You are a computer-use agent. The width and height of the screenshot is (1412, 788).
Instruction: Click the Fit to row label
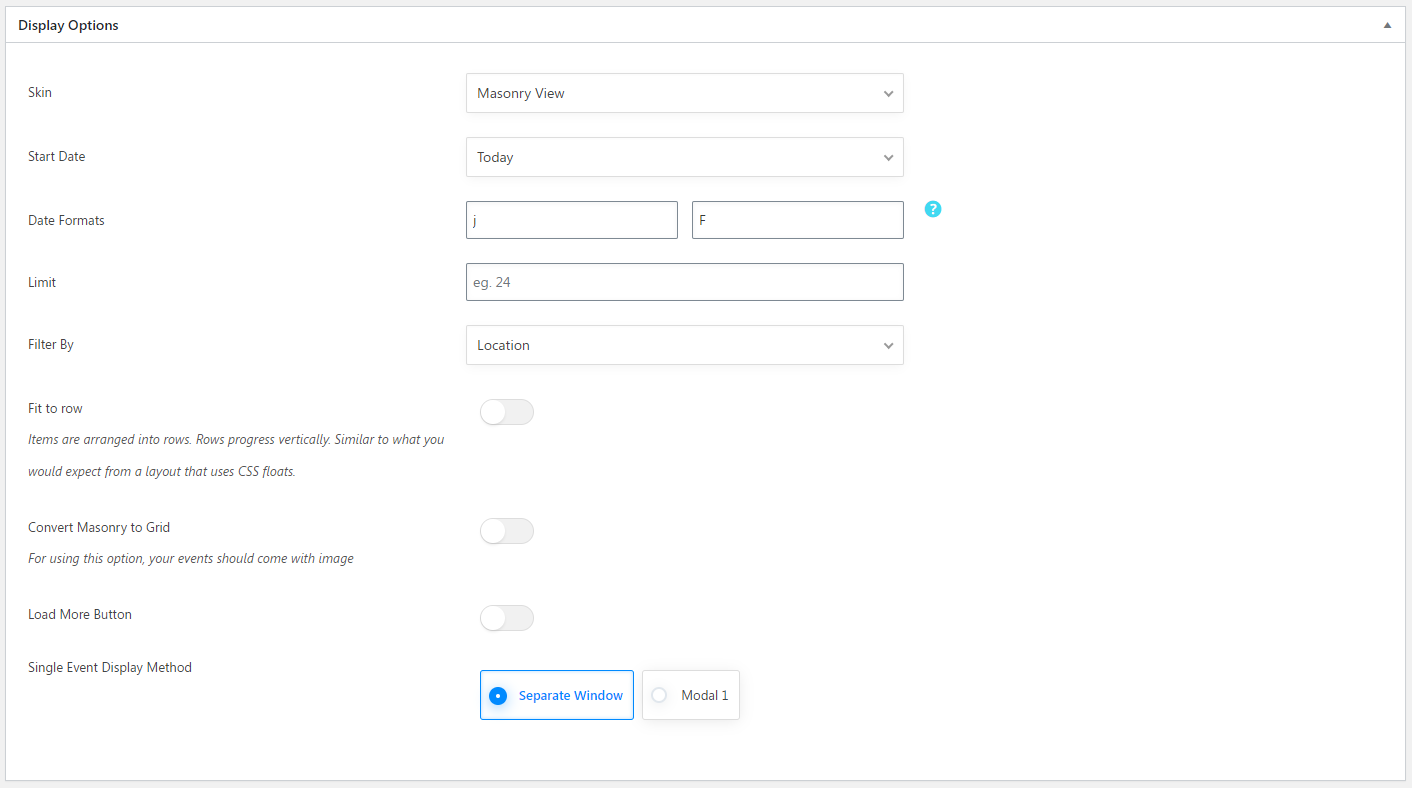[x=55, y=408]
